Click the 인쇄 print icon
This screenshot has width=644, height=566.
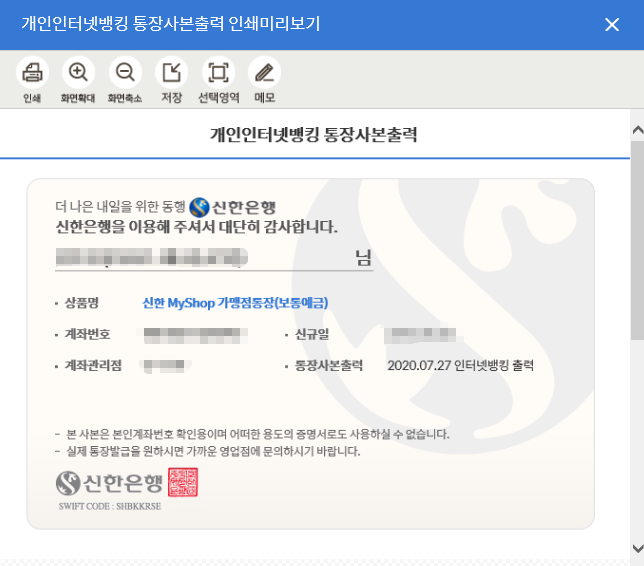(x=32, y=72)
